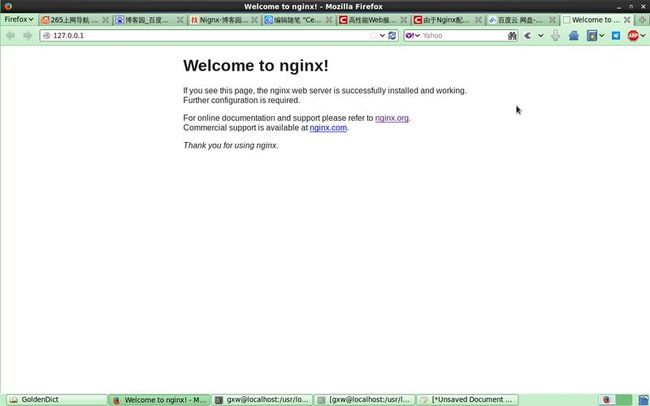The image size is (650, 406).
Task: Click the 'Thank you for using nginx.' text
Action: pos(230,146)
